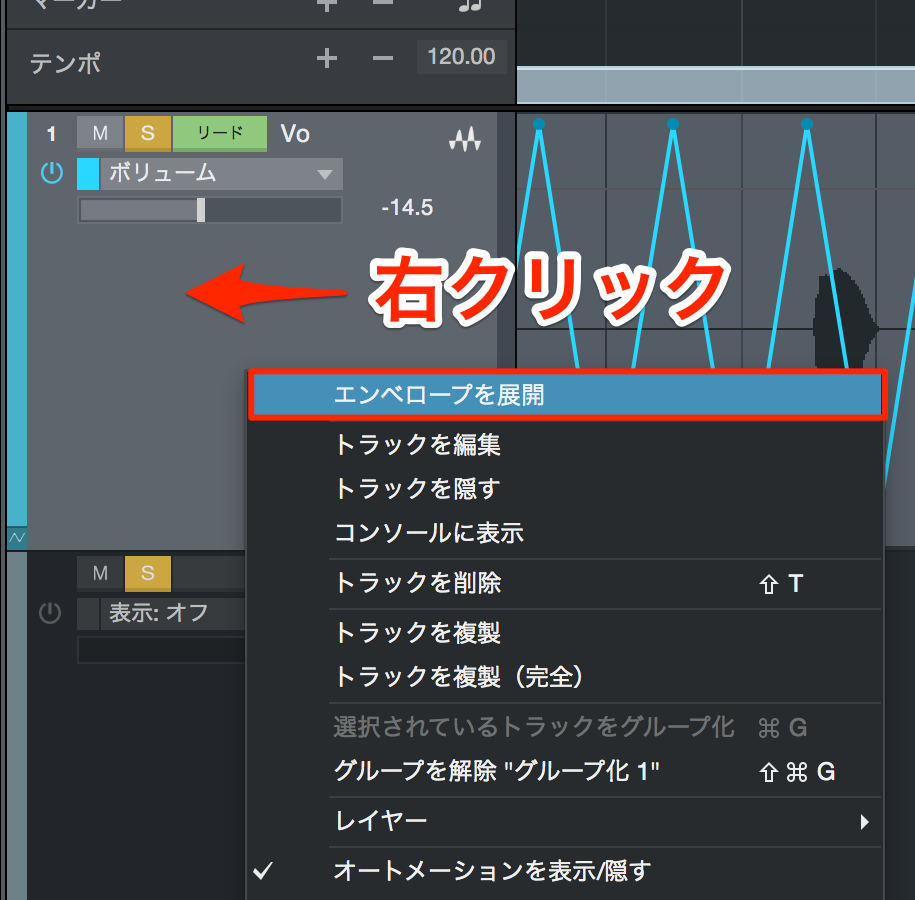The image size is (915, 900).
Task: Click the -14.5 volume value
Action: pos(407,208)
